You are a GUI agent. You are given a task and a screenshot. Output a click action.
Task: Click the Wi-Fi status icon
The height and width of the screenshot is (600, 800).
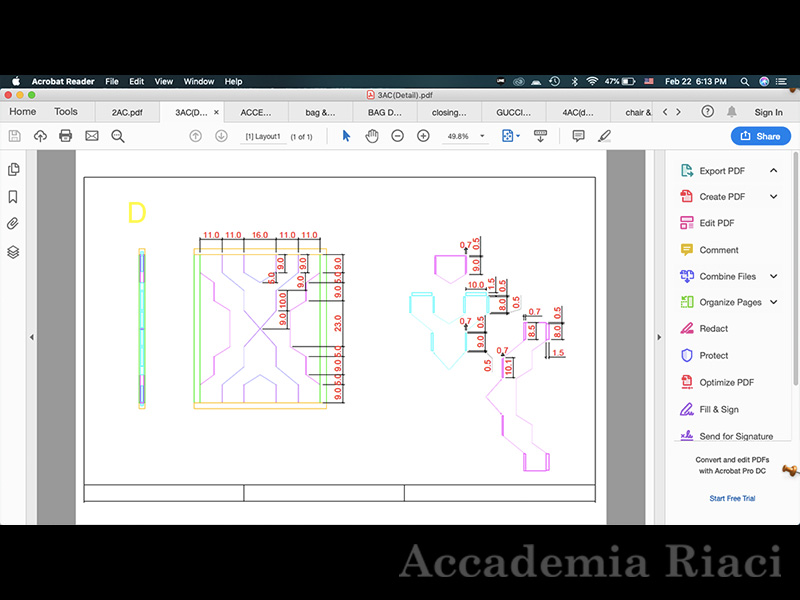[x=592, y=81]
